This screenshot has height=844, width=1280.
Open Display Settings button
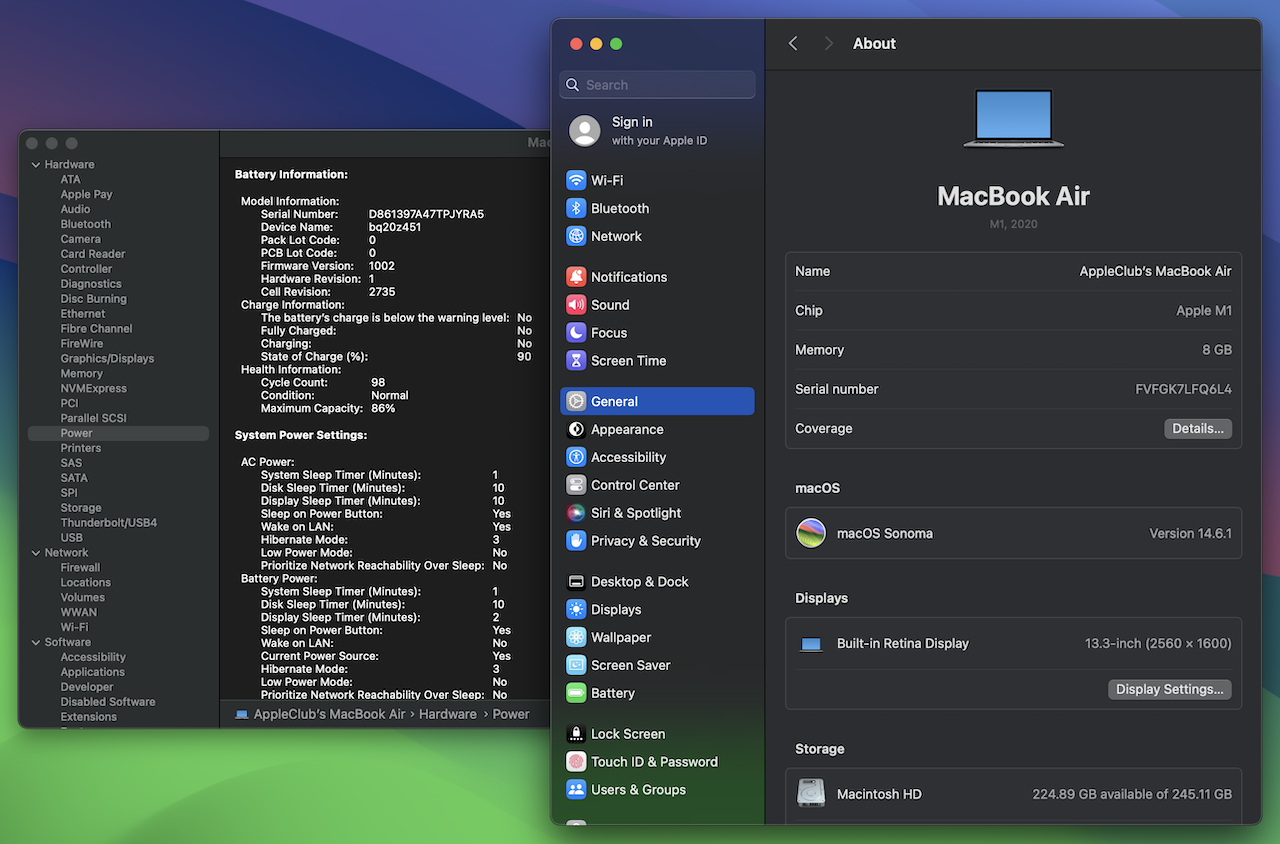(x=1170, y=690)
